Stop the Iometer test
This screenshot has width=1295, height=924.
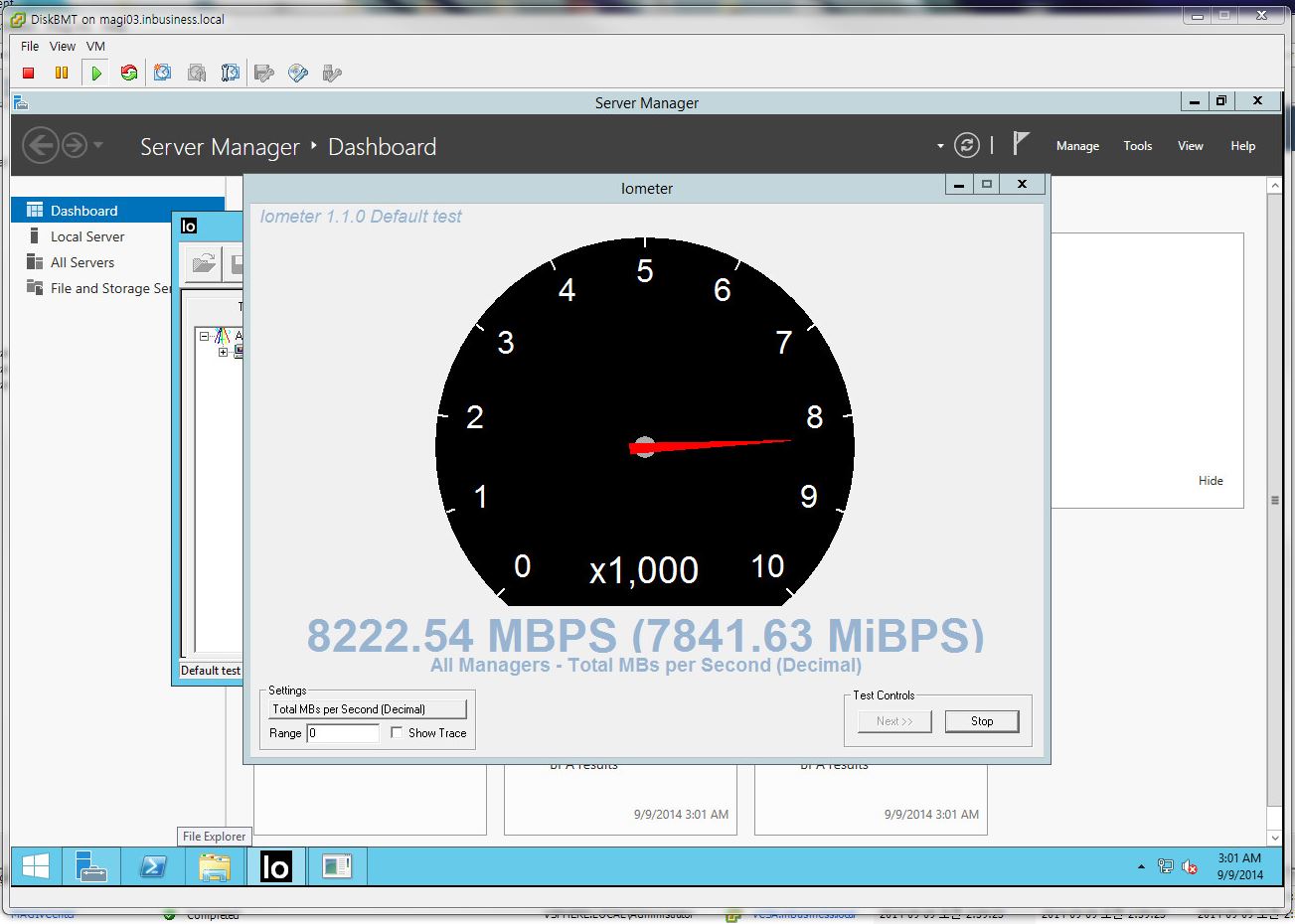tap(982, 721)
